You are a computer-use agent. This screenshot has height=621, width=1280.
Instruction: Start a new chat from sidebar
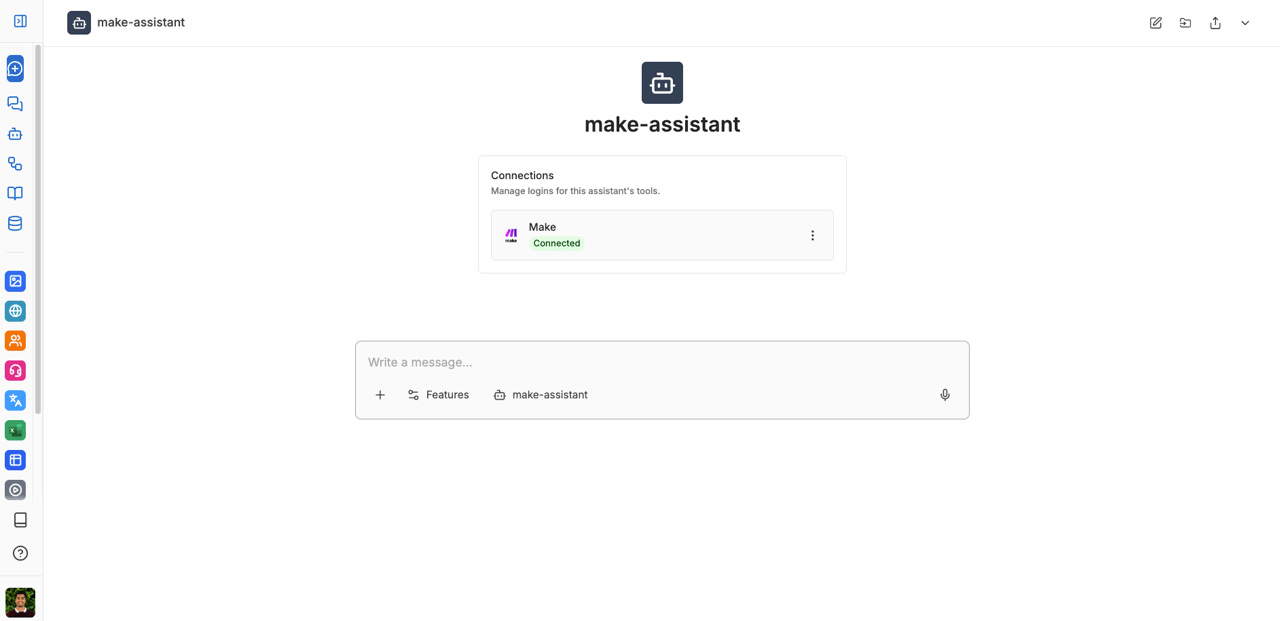(15, 69)
